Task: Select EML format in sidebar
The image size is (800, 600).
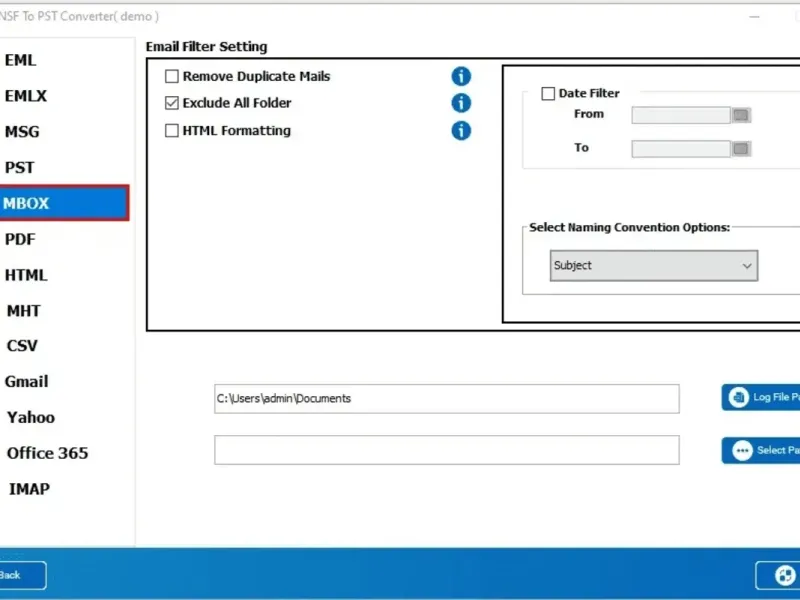Action: tap(20, 60)
